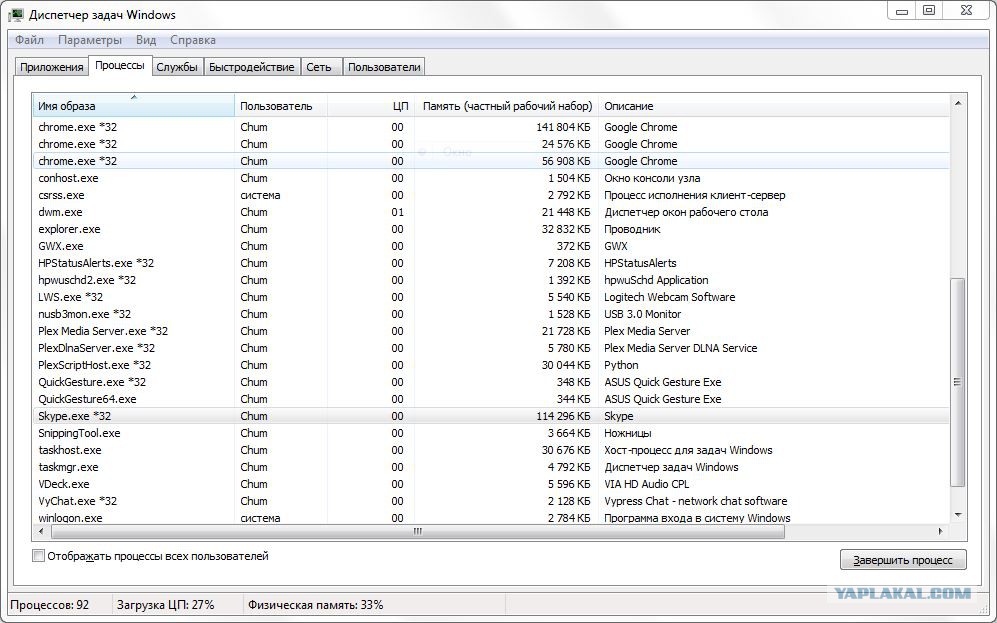The image size is (997, 623).
Task: Sort by ЦП column header
Action: [x=371, y=106]
